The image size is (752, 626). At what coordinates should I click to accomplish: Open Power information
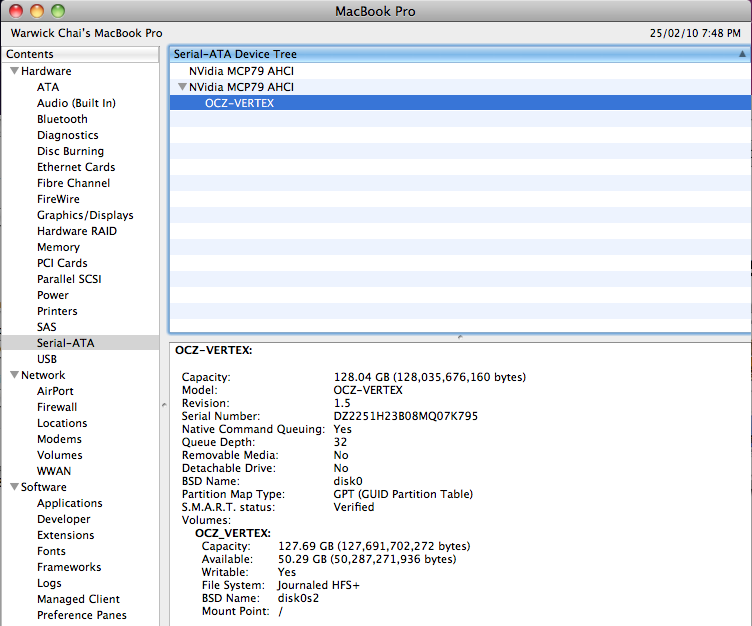point(53,295)
